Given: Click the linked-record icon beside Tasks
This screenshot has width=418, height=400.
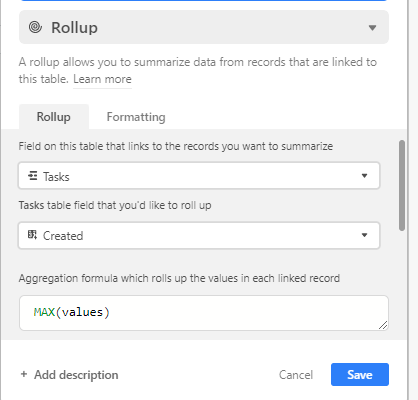Looking at the screenshot, I should pos(33,176).
